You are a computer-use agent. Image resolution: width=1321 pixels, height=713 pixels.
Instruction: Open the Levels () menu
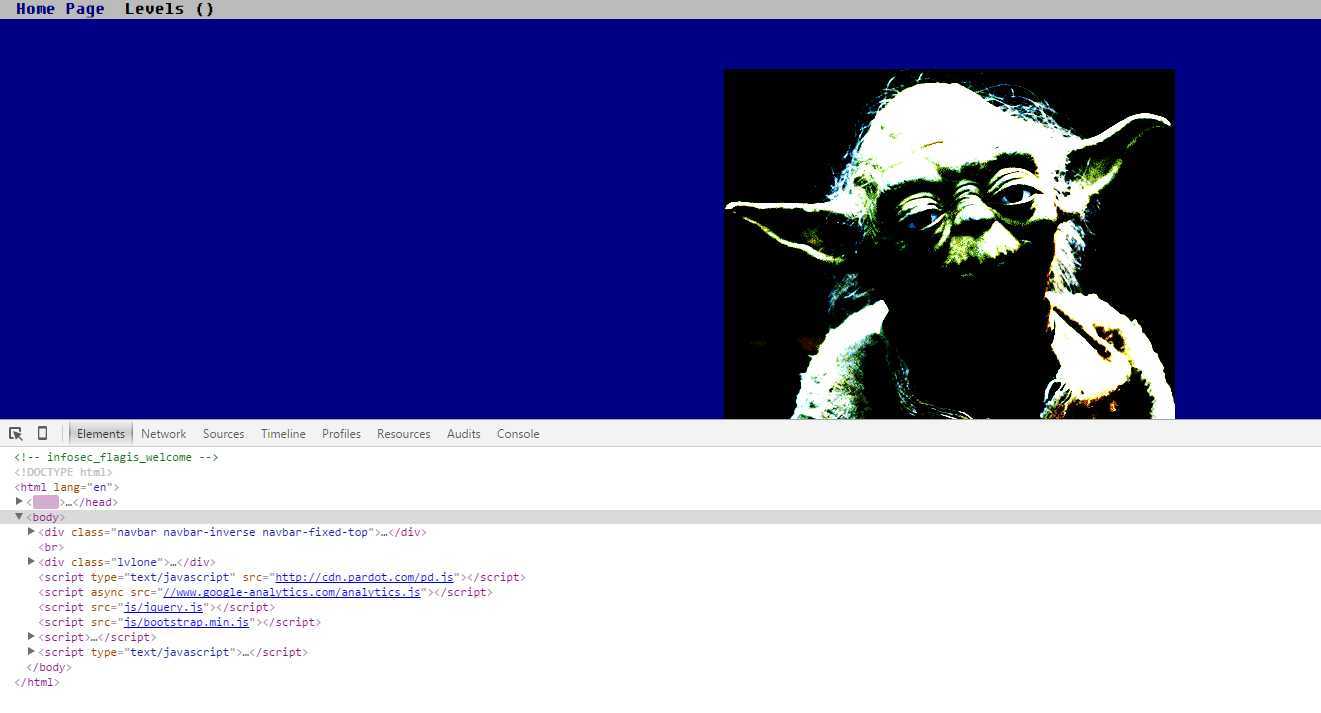coord(169,9)
